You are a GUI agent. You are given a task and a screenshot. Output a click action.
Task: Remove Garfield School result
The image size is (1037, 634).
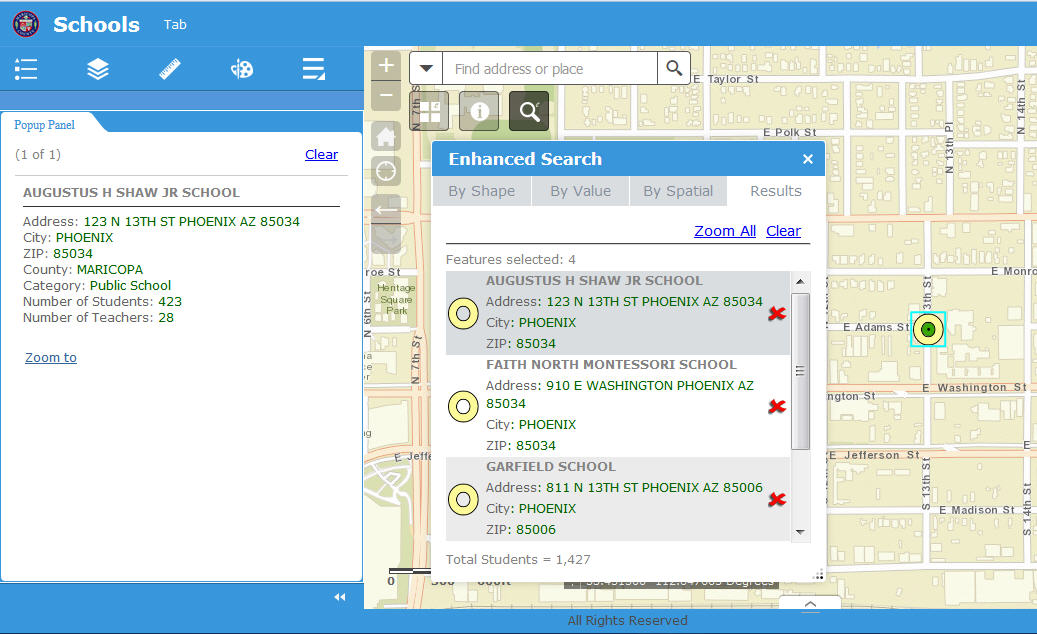777,499
